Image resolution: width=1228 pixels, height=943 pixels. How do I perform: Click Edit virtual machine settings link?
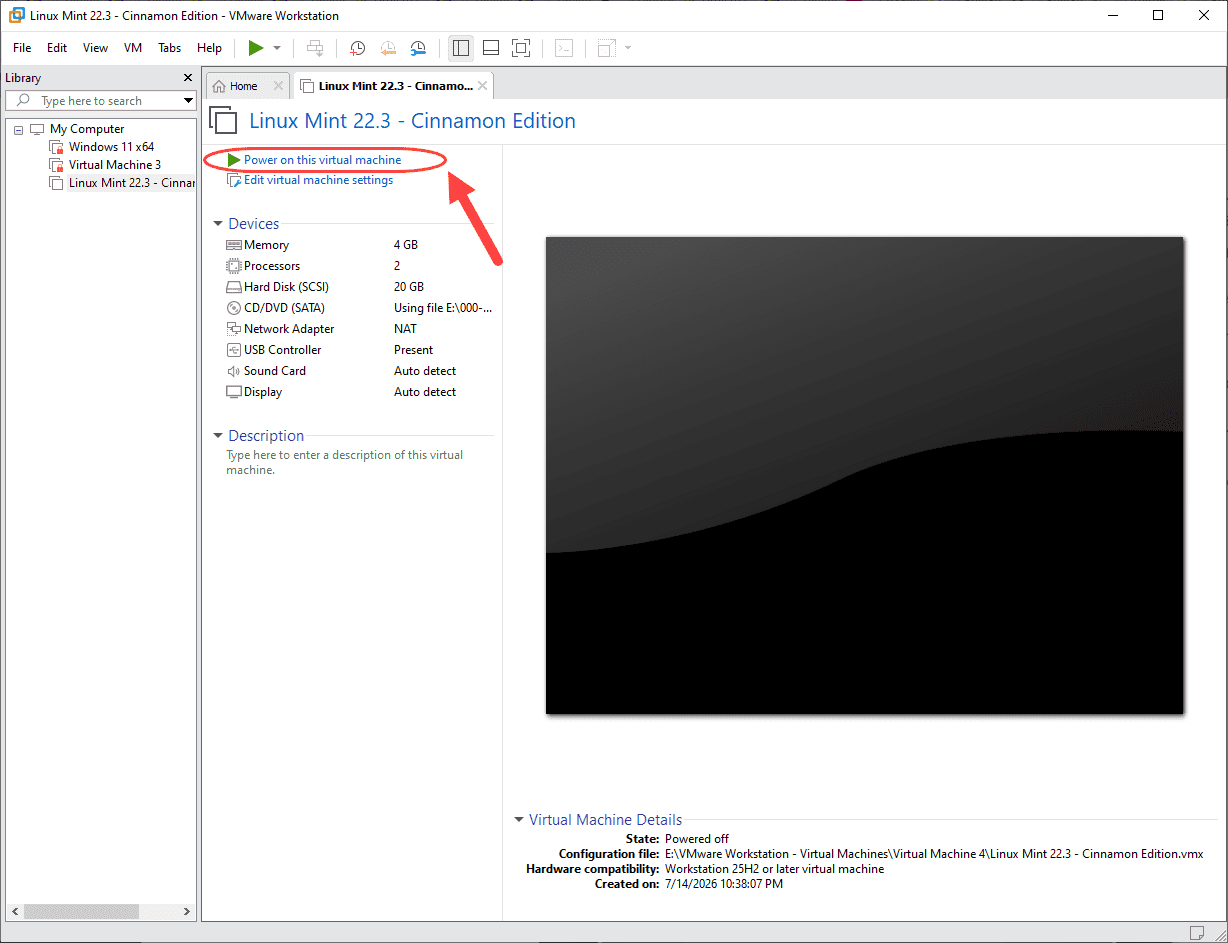point(318,181)
